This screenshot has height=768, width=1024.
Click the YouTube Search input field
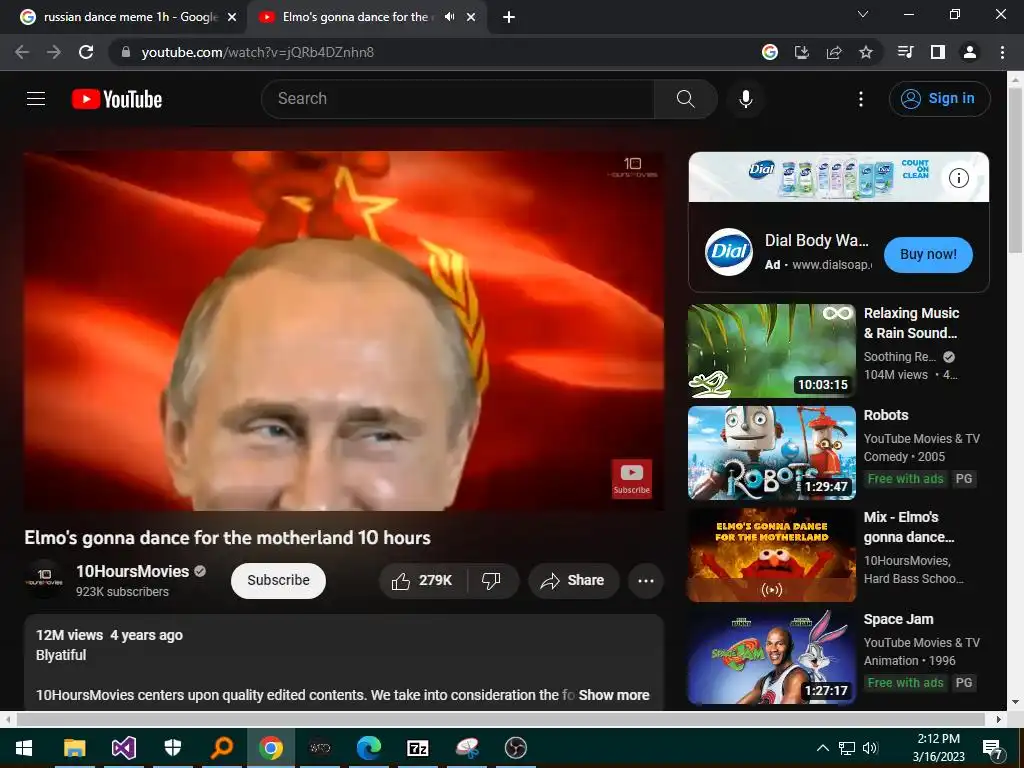[457, 99]
